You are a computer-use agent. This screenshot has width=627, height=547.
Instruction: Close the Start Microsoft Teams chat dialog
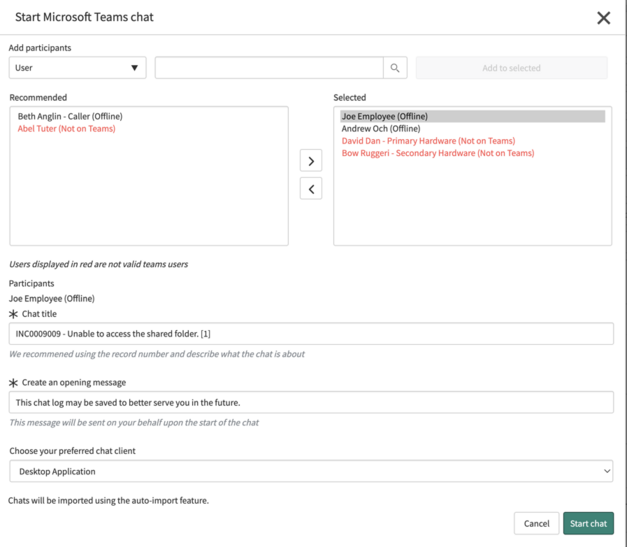click(603, 18)
